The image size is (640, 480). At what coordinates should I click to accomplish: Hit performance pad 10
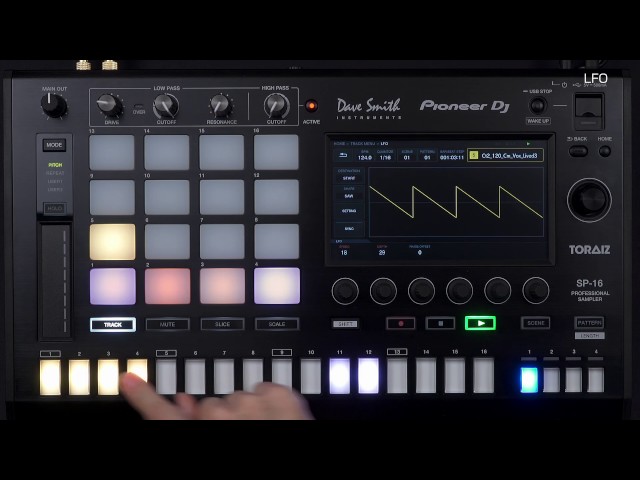(167, 197)
